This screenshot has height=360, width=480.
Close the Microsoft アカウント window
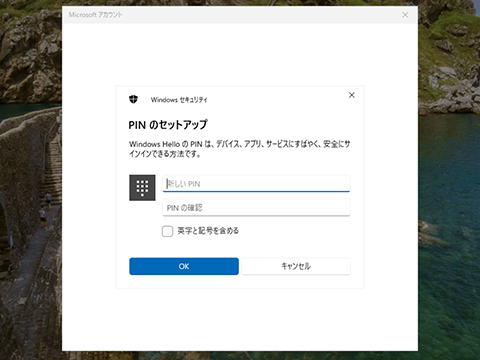click(x=405, y=15)
